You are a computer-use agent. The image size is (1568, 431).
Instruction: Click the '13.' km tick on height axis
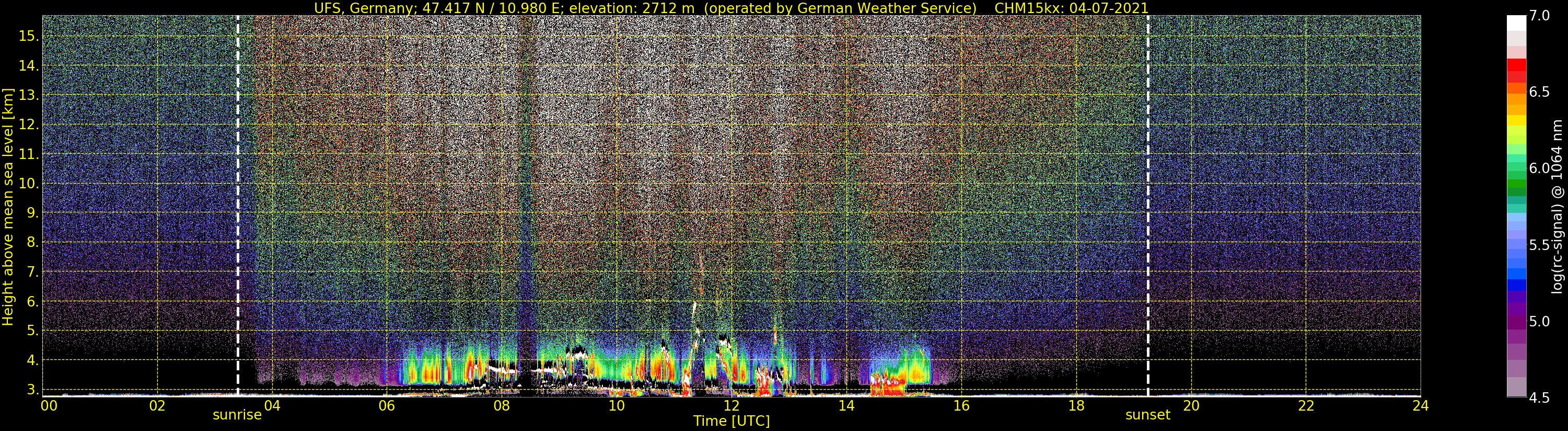click(x=29, y=95)
